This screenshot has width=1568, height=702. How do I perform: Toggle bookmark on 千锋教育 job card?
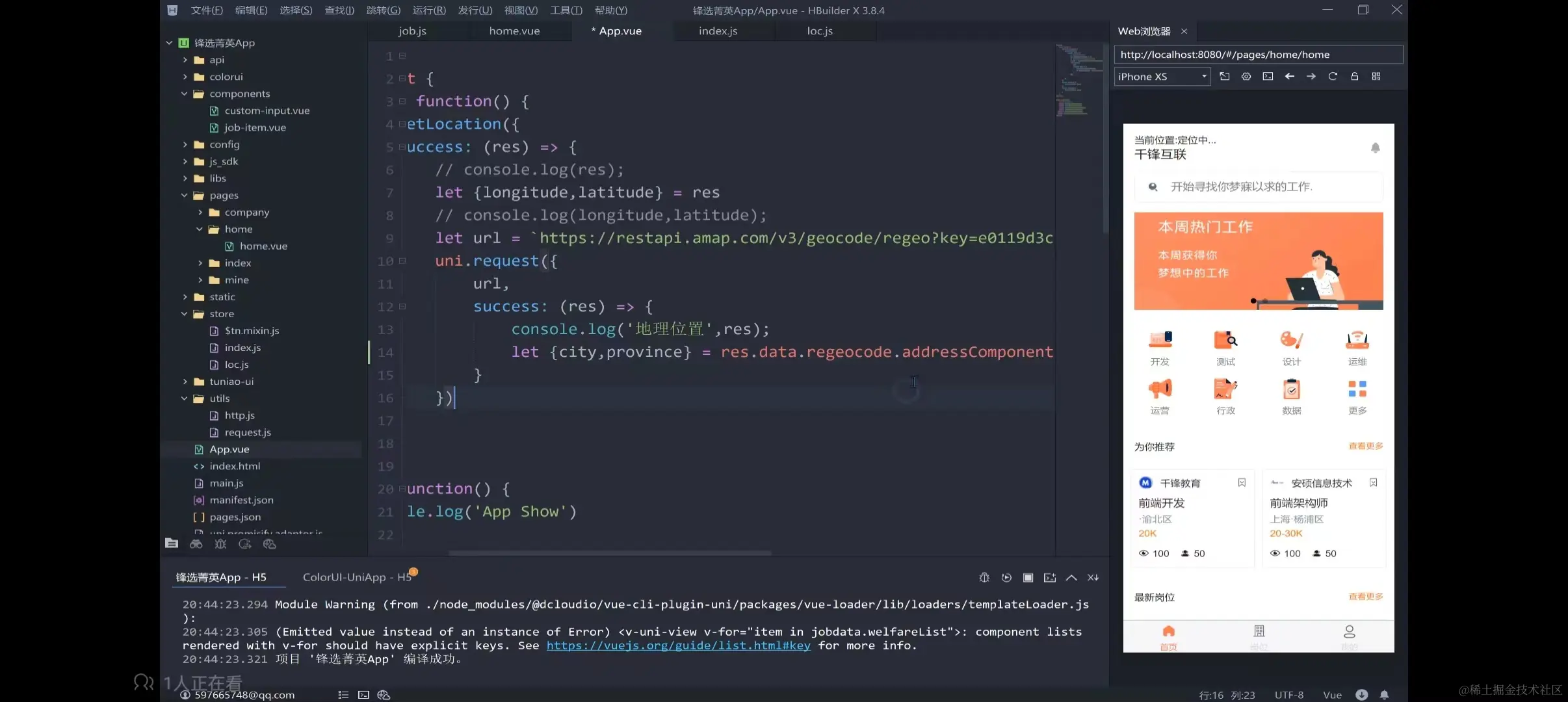pos(1242,482)
